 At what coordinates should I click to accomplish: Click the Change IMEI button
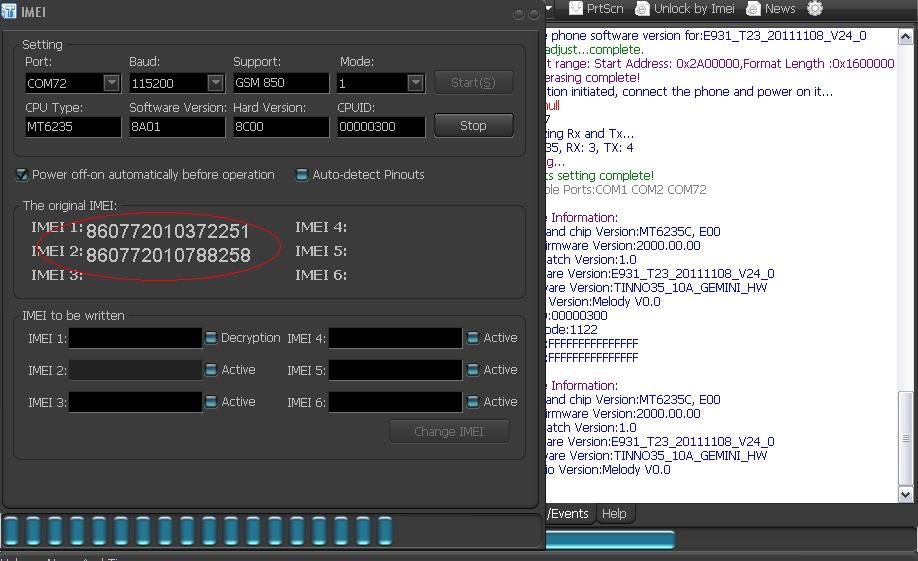(449, 431)
